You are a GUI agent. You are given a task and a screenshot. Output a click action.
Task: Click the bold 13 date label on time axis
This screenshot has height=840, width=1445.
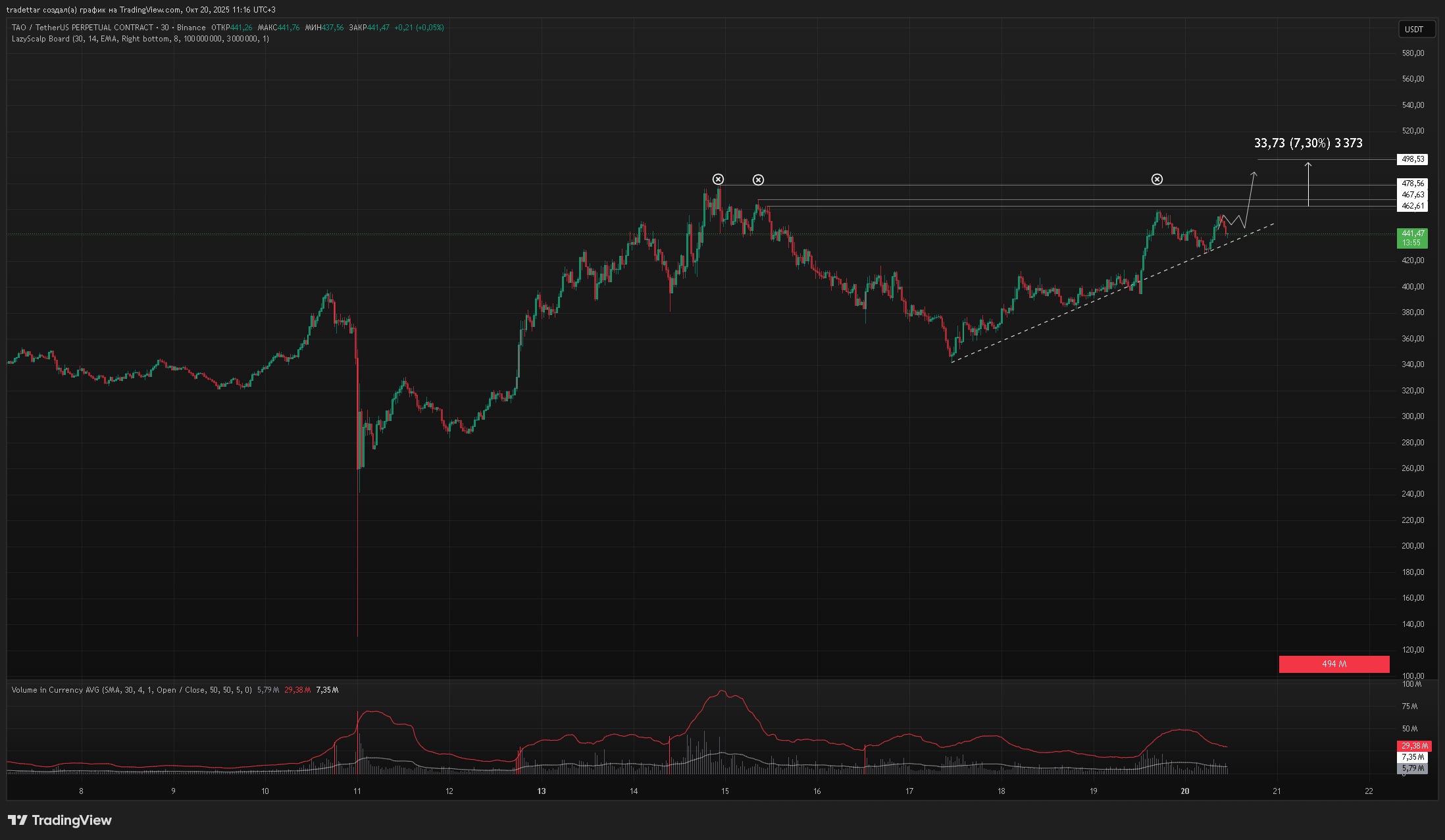[x=542, y=791]
